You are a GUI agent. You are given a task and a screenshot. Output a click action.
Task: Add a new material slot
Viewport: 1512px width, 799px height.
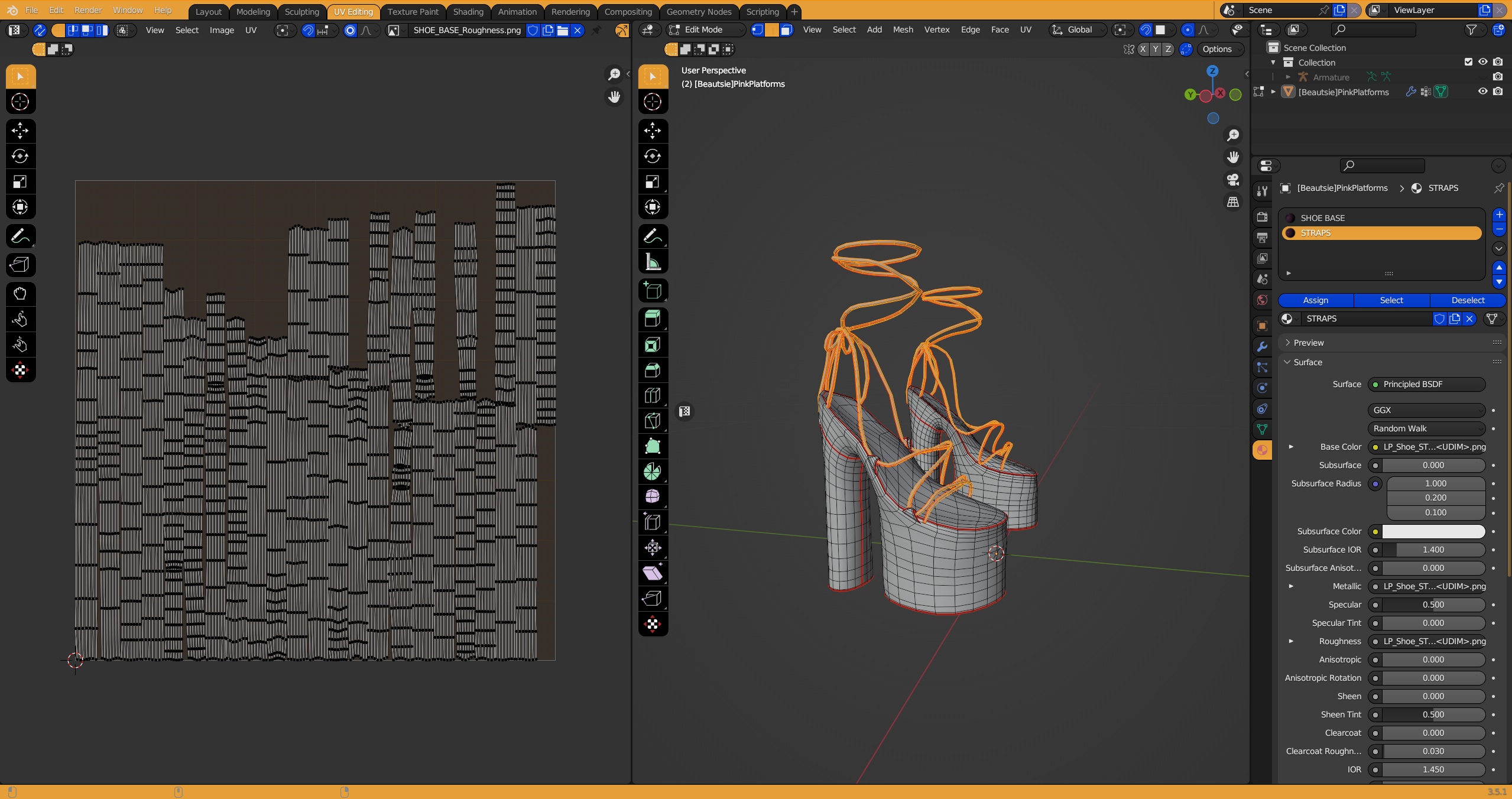click(1498, 214)
